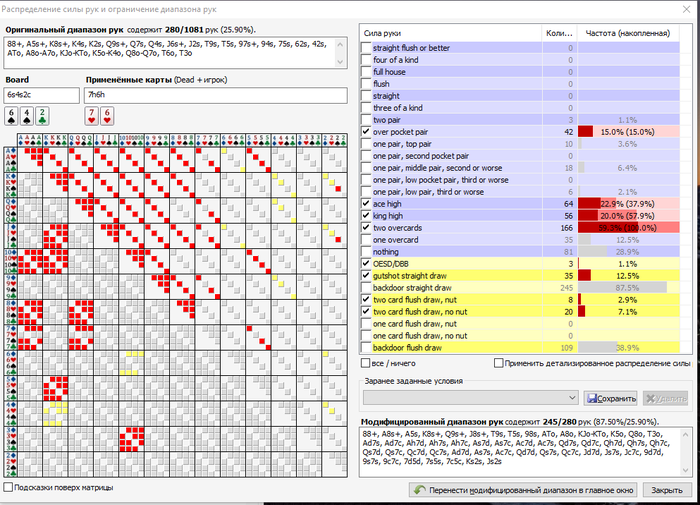700x505 pixels.
Task: Select 'one pair, low pair, third or worse' label
Action: pyautogui.click(x=429, y=192)
